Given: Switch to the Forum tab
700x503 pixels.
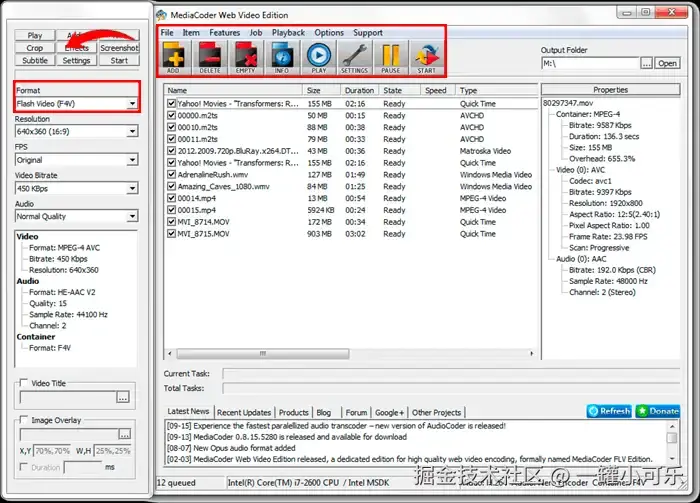Looking at the screenshot, I should [x=356, y=412].
